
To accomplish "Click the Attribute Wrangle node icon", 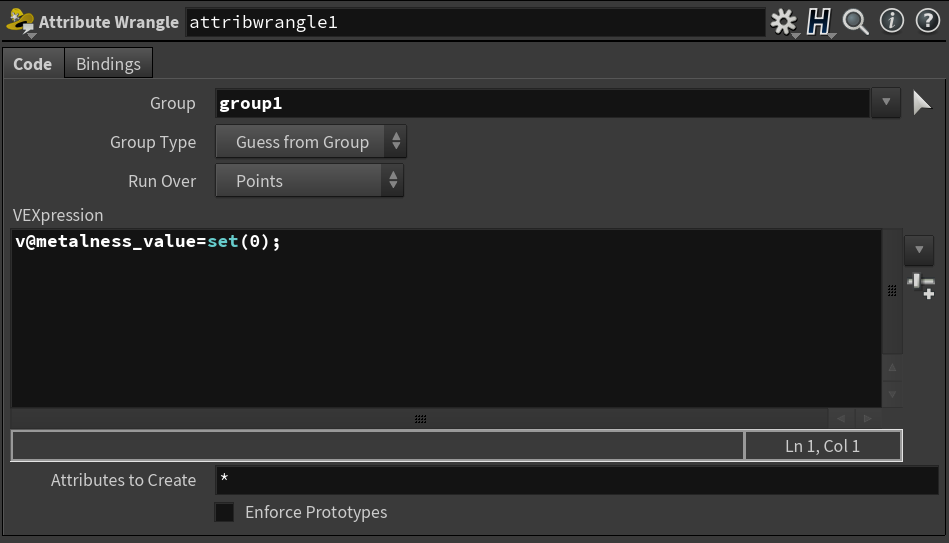I will [20, 22].
